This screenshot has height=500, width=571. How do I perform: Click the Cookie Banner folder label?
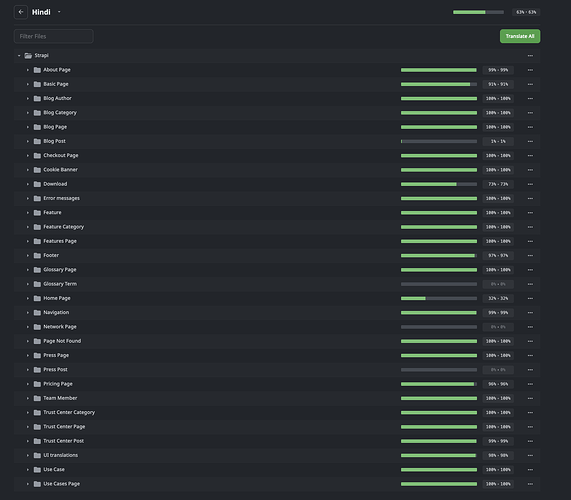coord(60,170)
